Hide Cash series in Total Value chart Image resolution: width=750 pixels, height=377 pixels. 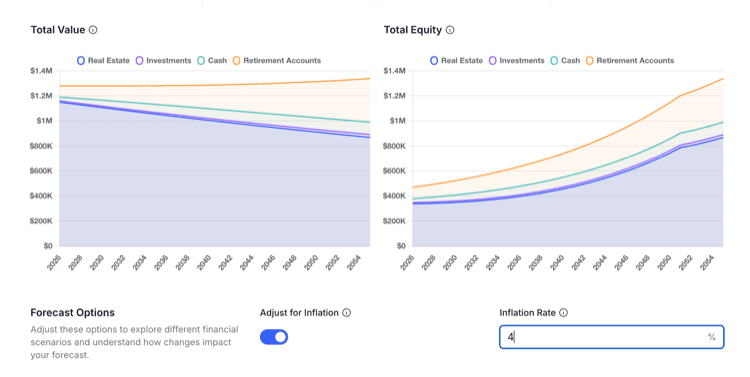tap(212, 61)
